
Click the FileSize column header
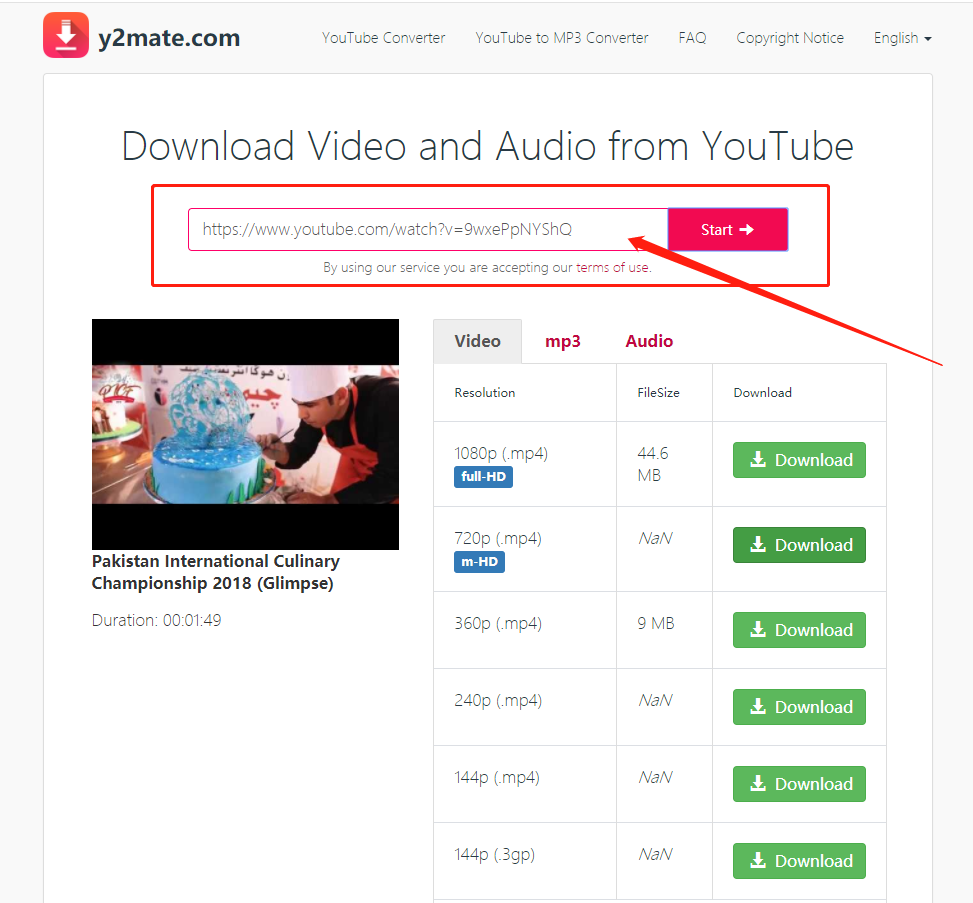tap(658, 392)
